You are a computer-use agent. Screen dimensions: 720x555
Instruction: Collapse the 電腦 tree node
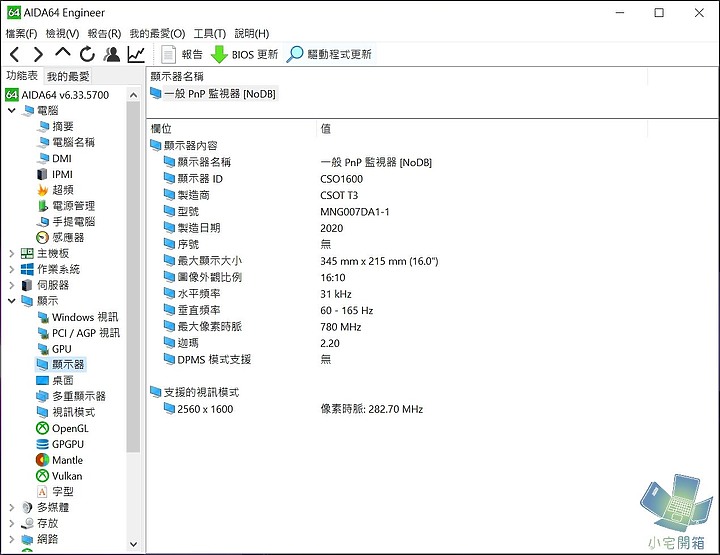click(x=12, y=110)
